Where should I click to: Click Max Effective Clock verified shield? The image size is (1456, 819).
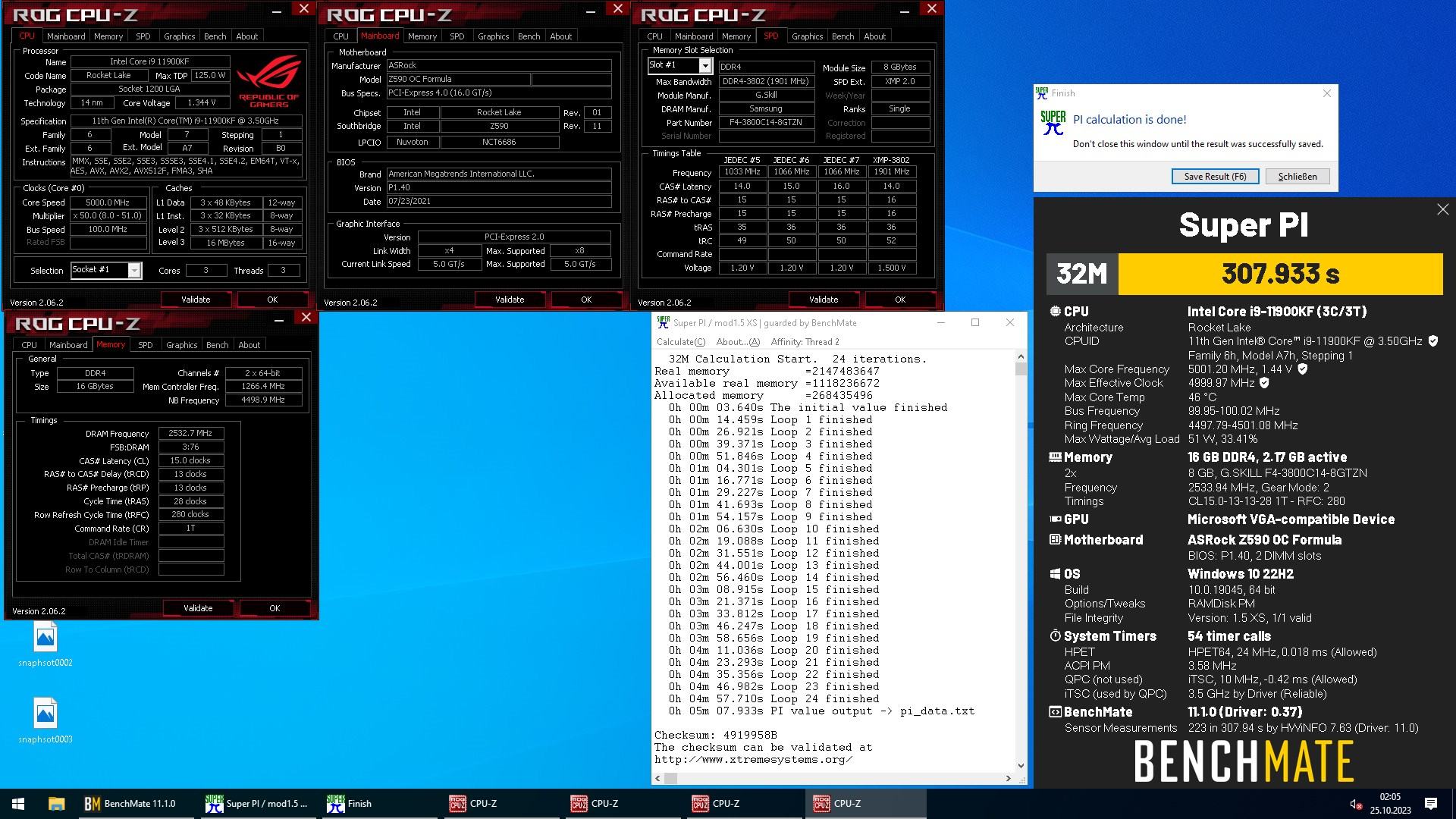[x=1264, y=383]
